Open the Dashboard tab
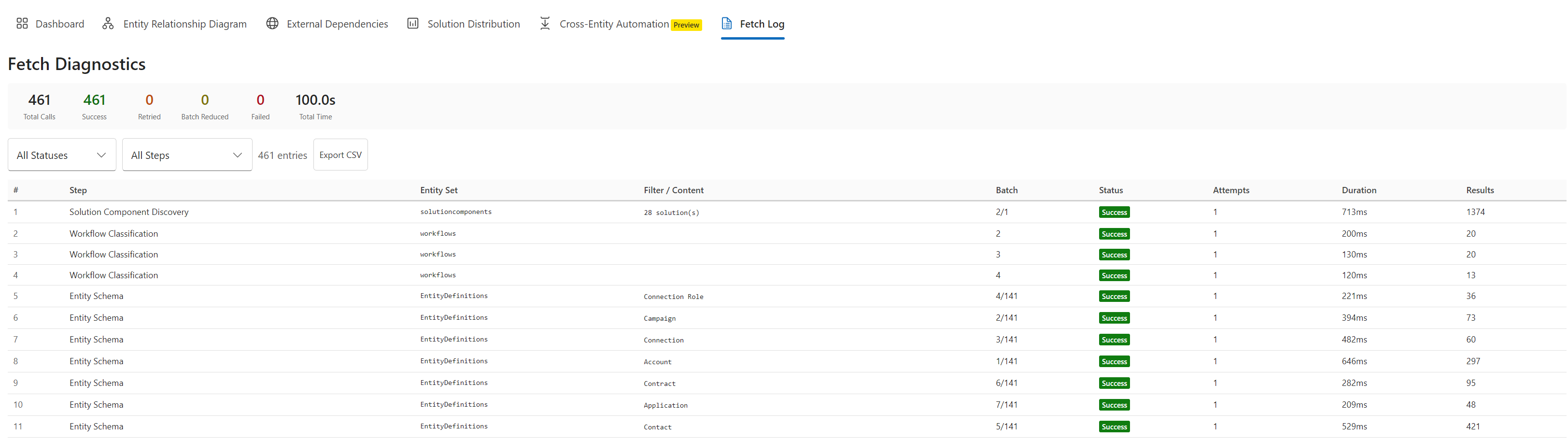 [x=50, y=24]
